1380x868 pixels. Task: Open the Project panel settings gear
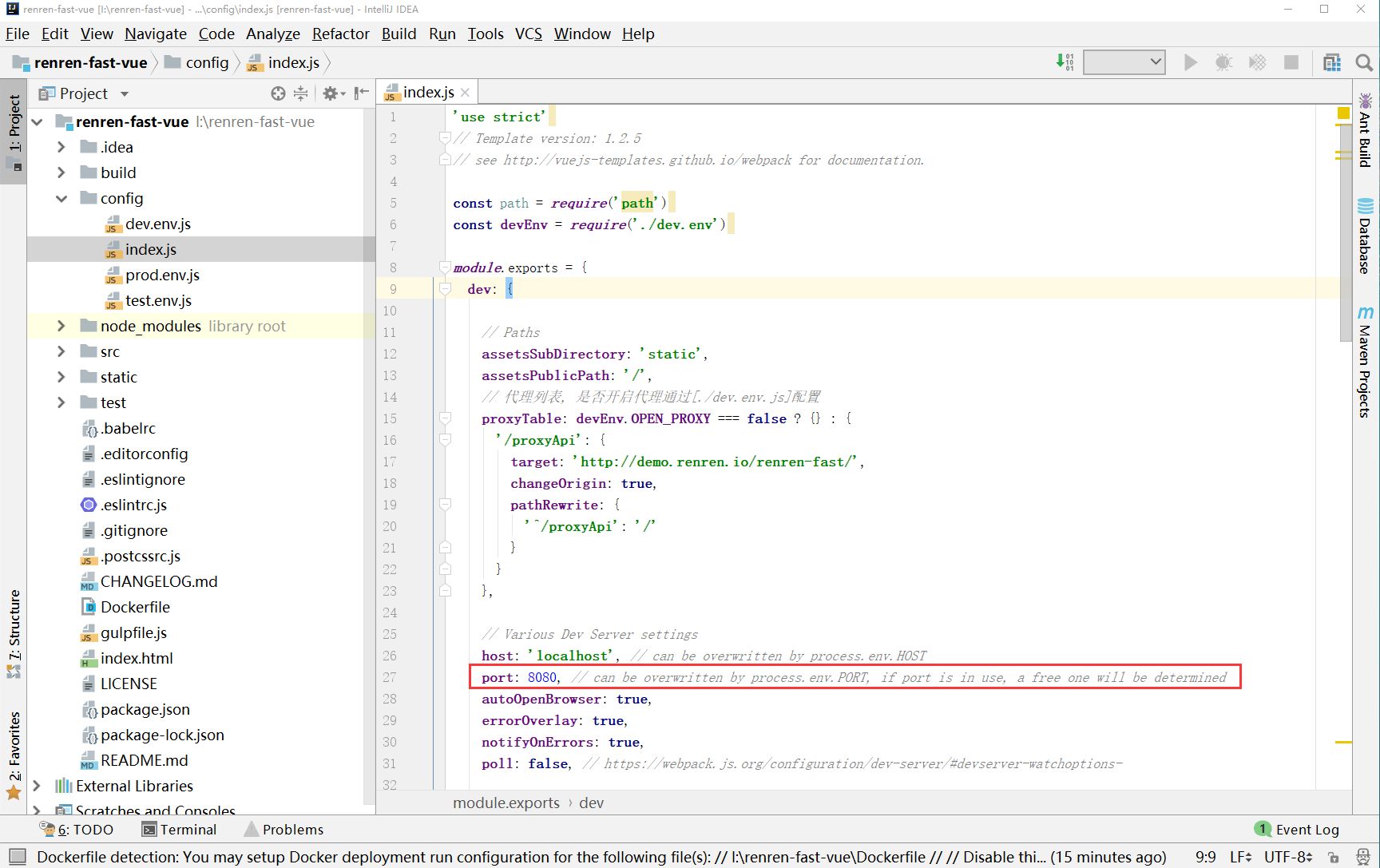click(x=333, y=93)
